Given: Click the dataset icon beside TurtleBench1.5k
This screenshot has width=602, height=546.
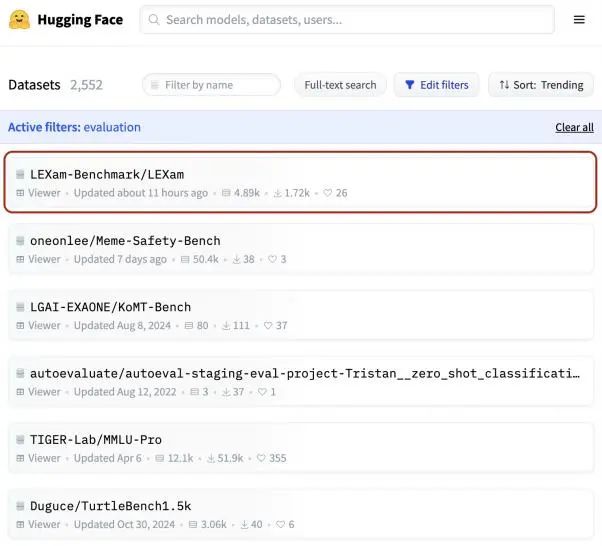Looking at the screenshot, I should [20, 506].
